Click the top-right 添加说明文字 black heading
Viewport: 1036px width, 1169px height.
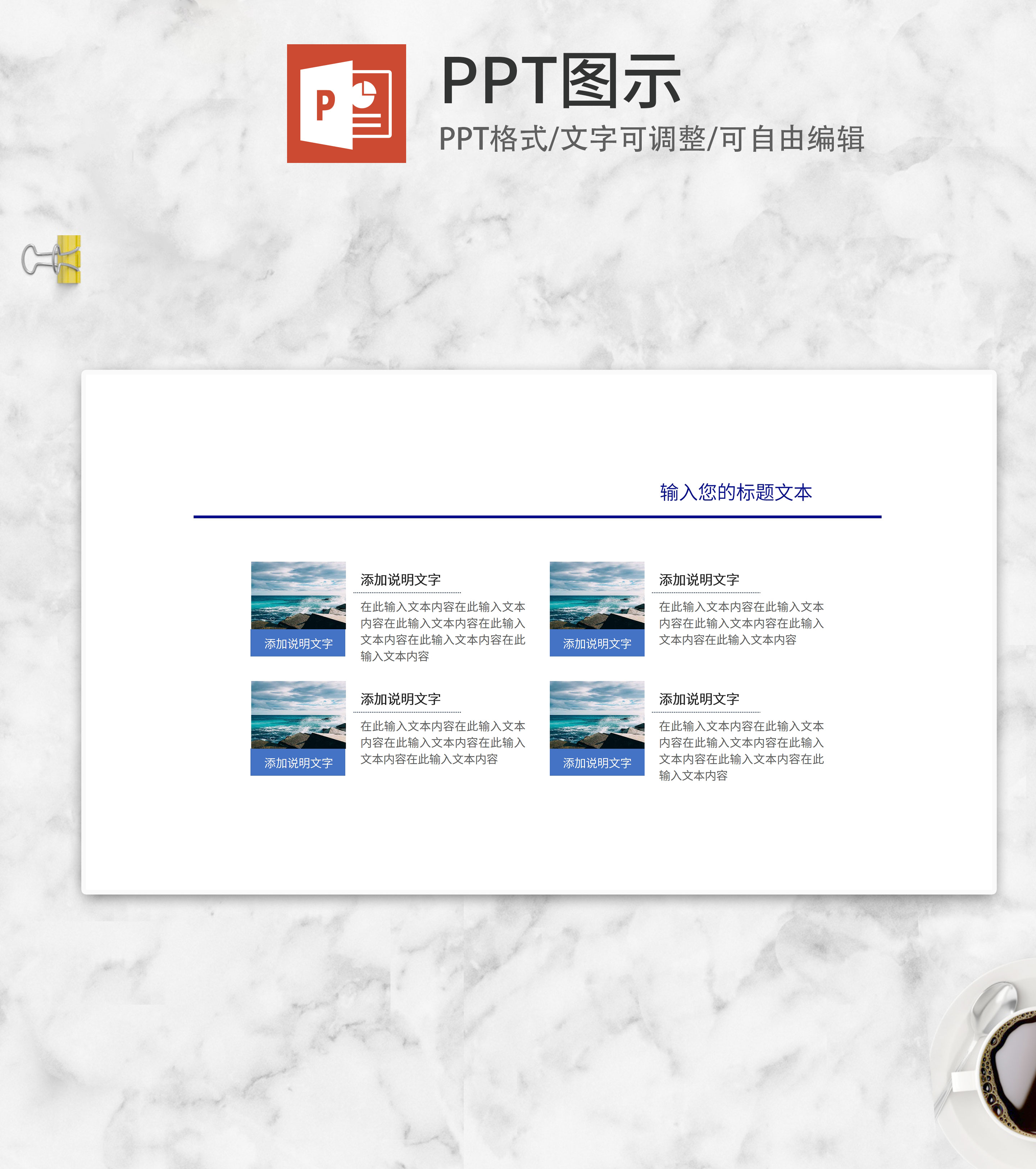(699, 580)
